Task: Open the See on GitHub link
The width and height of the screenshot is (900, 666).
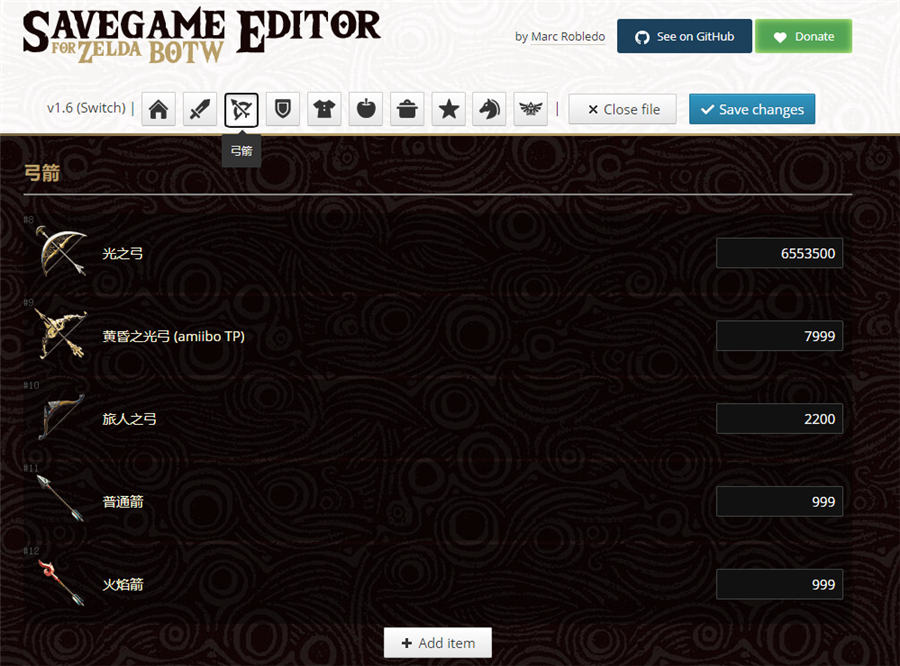Action: 684,36
